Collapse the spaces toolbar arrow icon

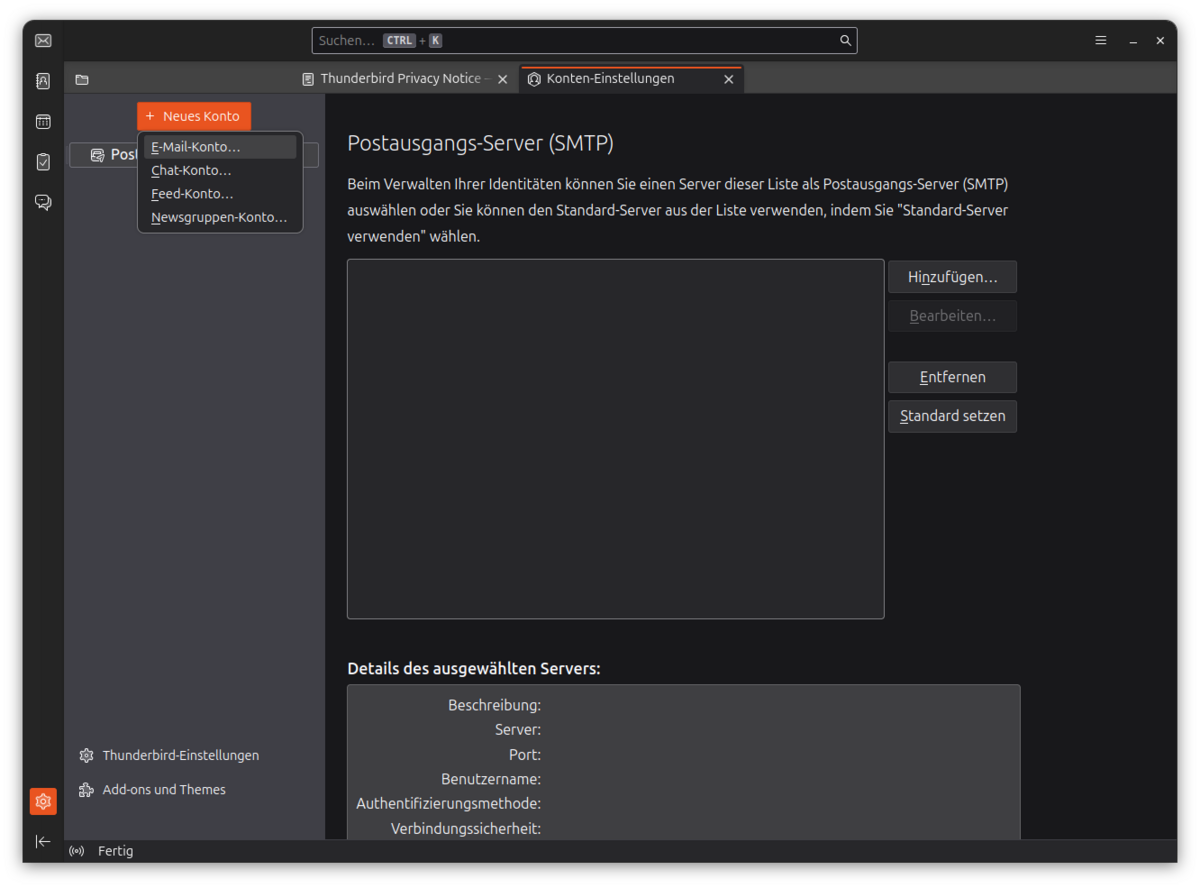pos(43,841)
